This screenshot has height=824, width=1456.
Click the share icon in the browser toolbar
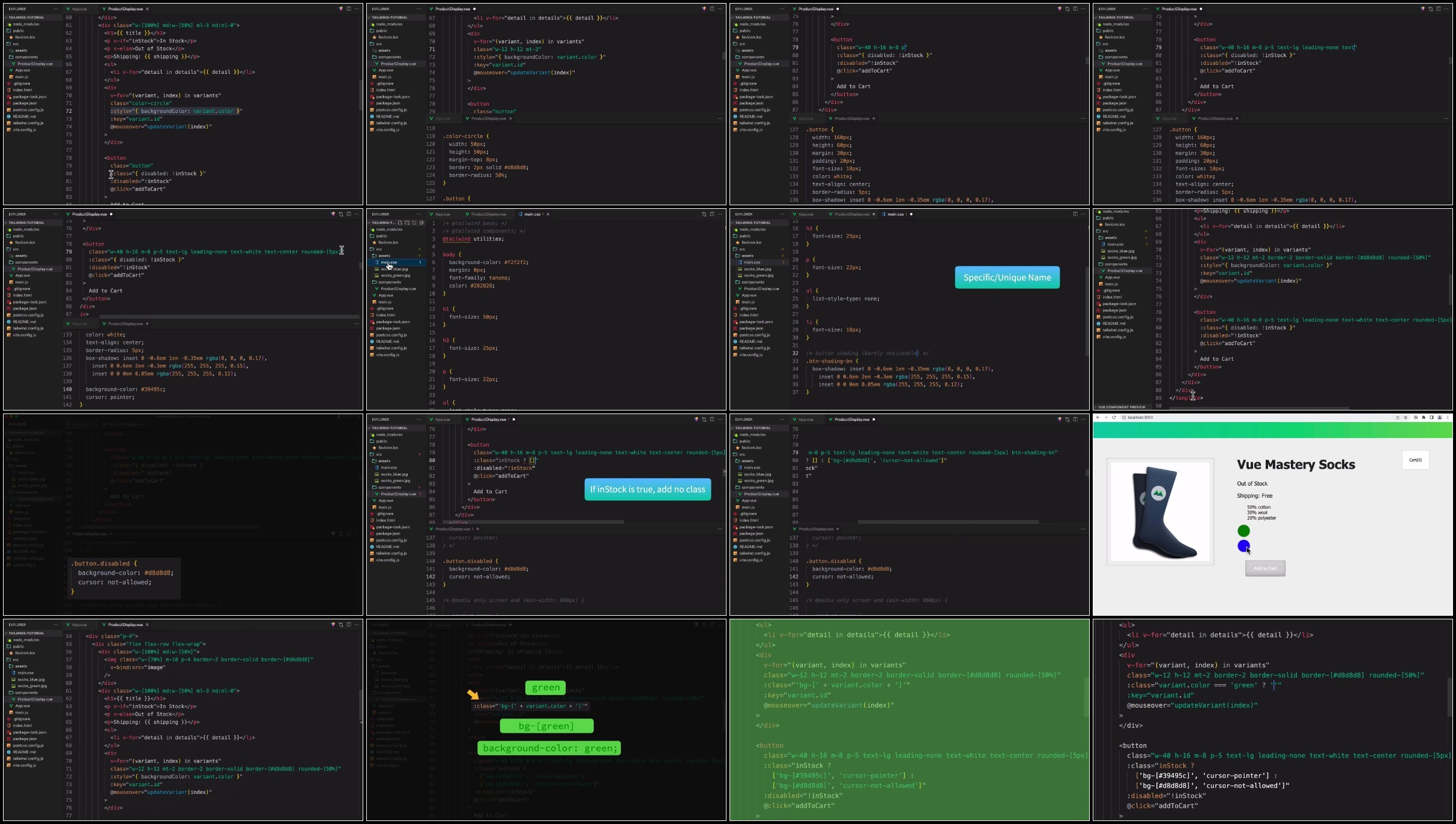[x=1397, y=417]
